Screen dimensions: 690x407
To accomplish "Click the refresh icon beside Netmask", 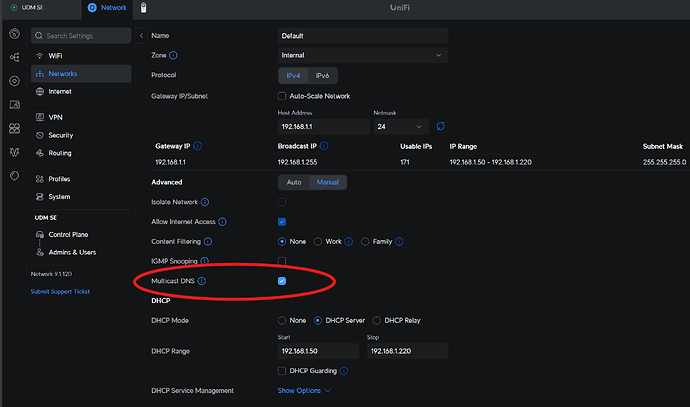I will (x=440, y=126).
